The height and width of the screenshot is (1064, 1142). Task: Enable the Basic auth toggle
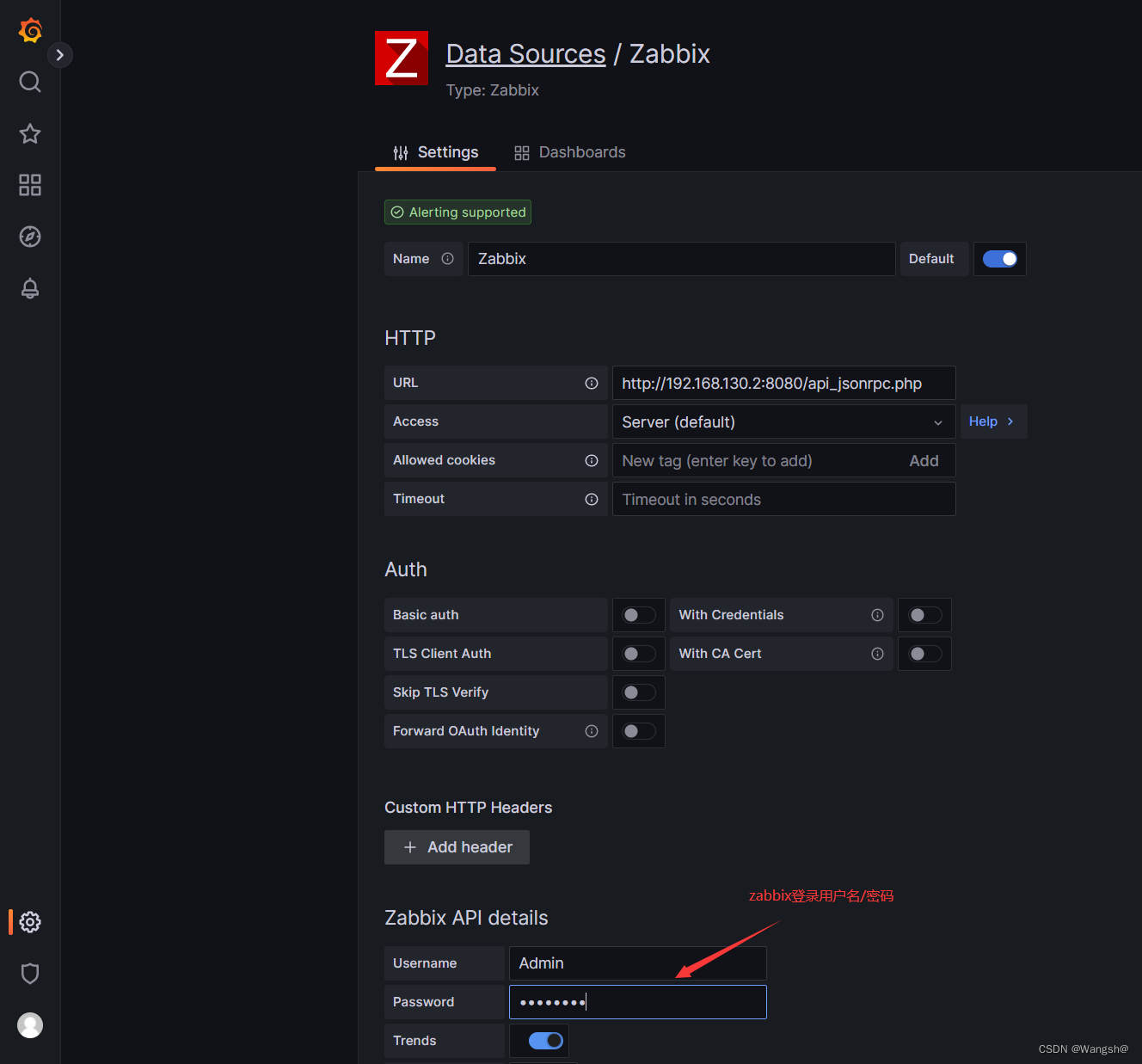pyautogui.click(x=639, y=615)
